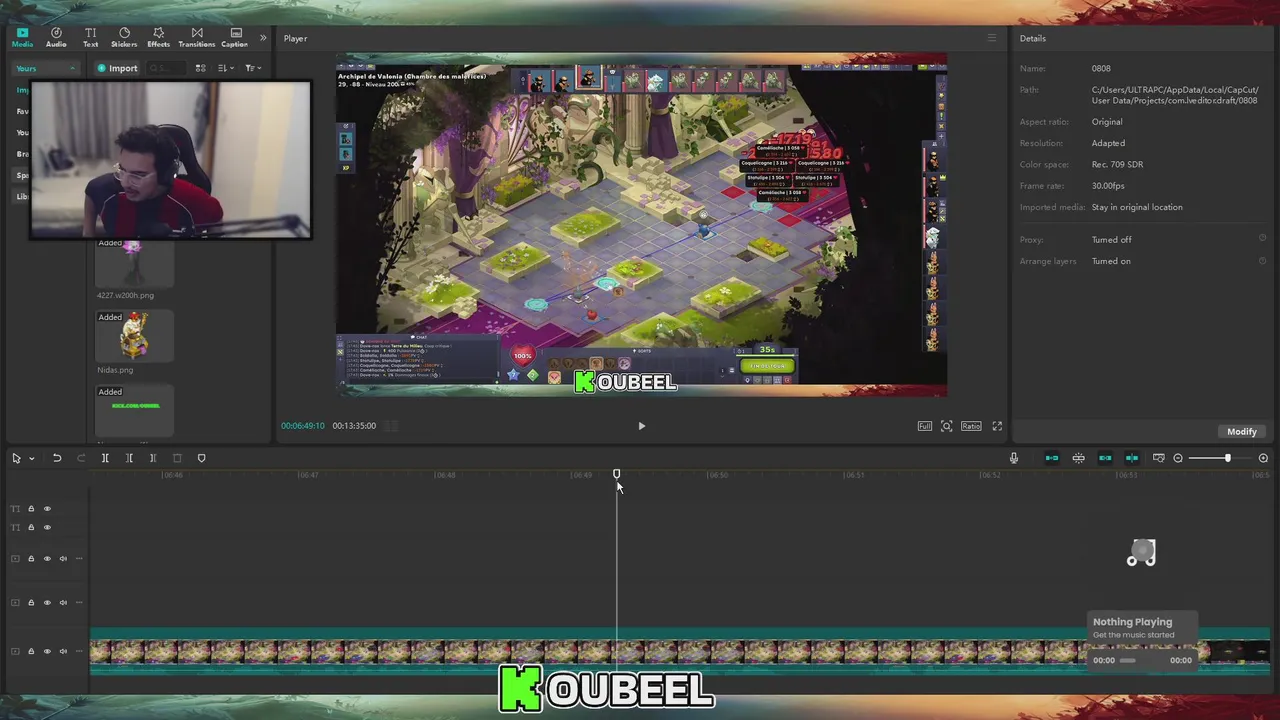Mute the middle overlay video track

pos(63,603)
